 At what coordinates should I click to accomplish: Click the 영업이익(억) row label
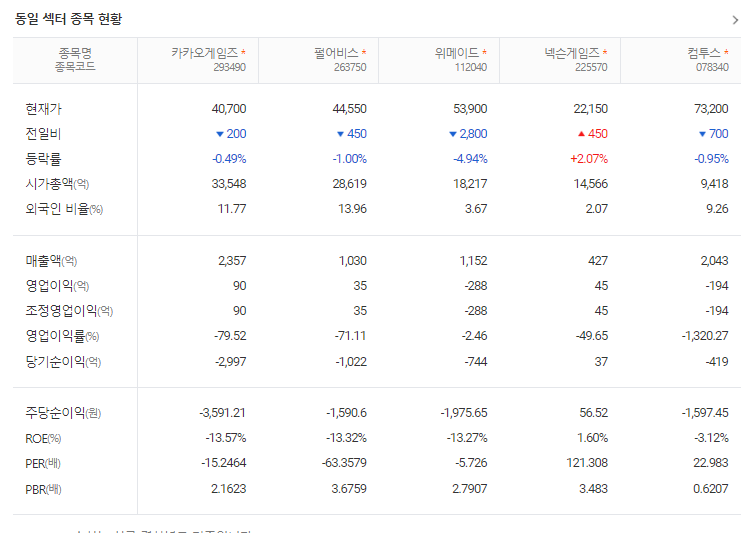pos(57,286)
